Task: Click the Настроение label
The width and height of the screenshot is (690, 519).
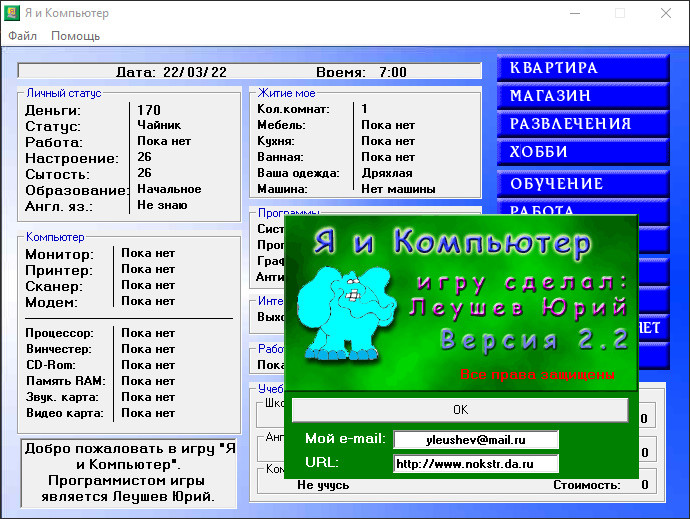Action: (72, 158)
